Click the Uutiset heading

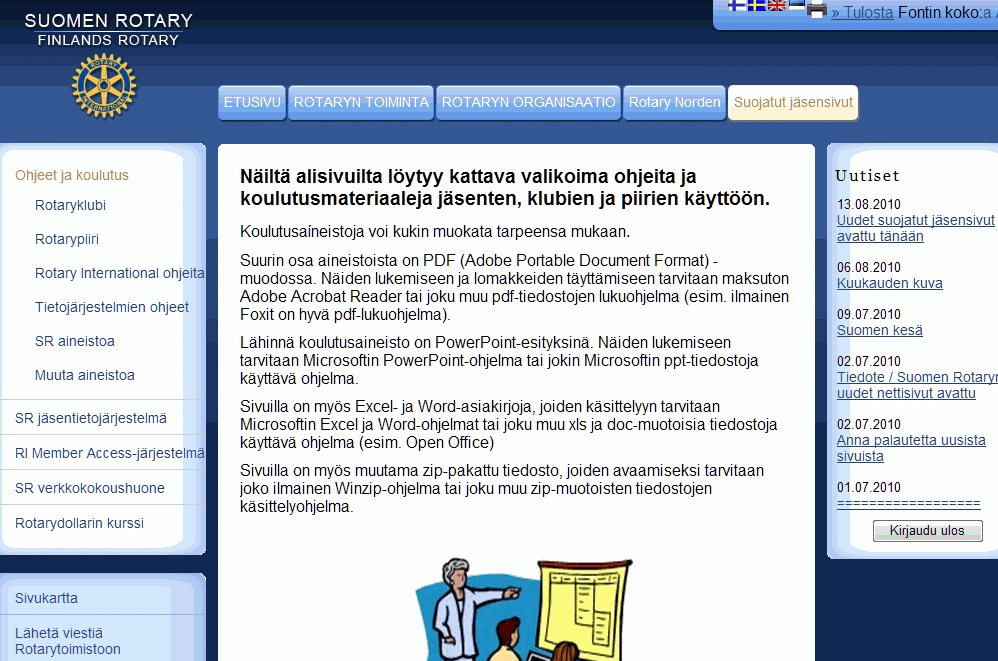tap(868, 176)
